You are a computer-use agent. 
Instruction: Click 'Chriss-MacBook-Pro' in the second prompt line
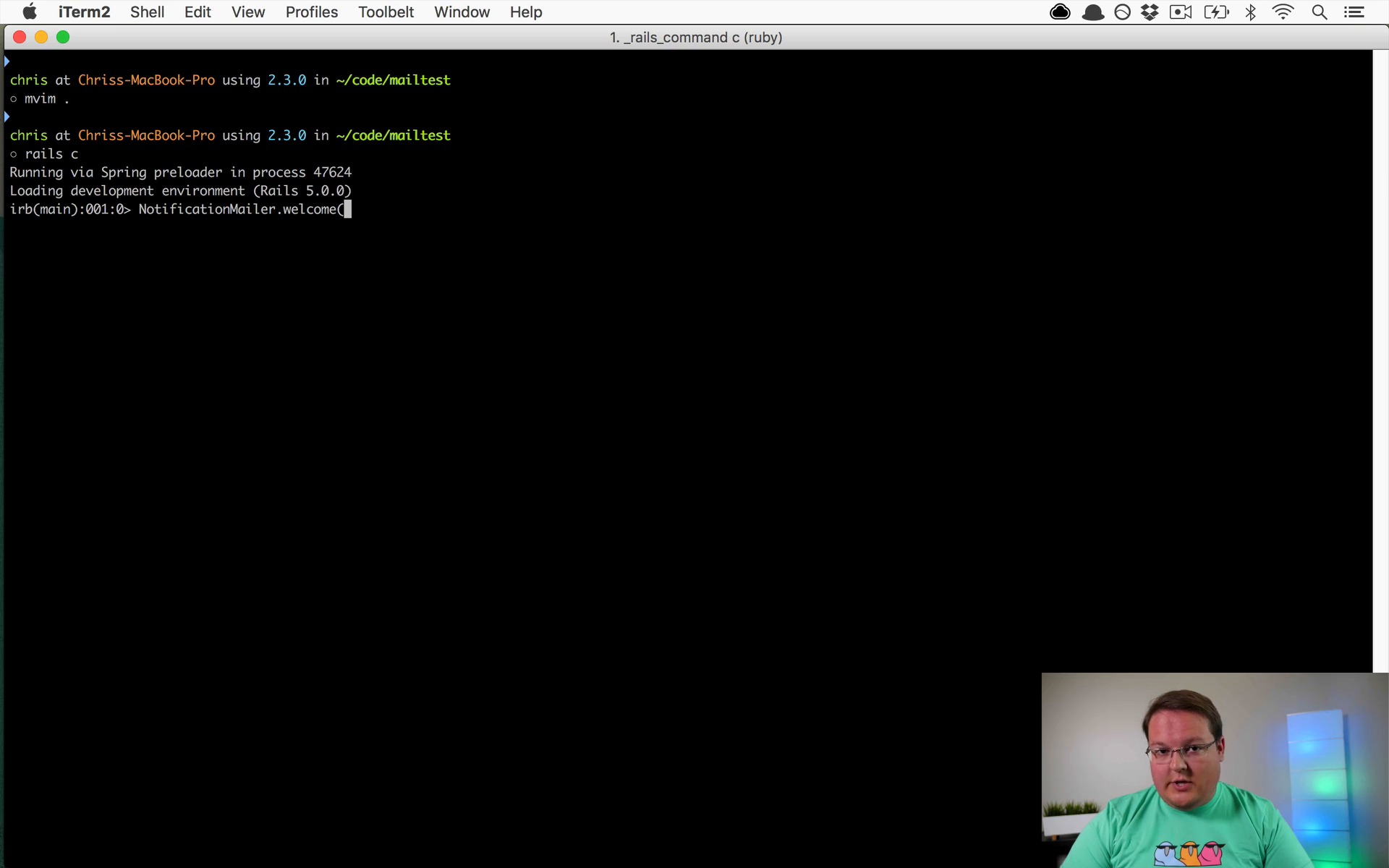[146, 135]
